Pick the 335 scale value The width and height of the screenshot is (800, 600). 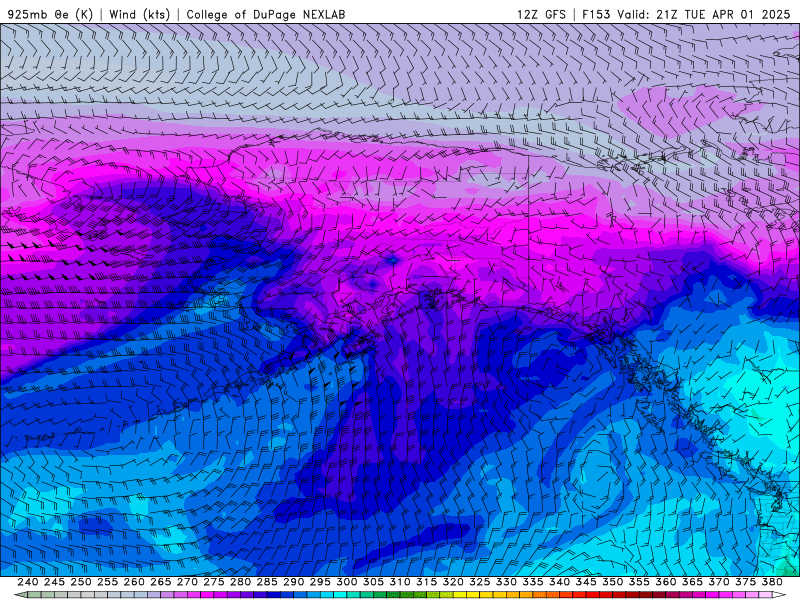(533, 582)
